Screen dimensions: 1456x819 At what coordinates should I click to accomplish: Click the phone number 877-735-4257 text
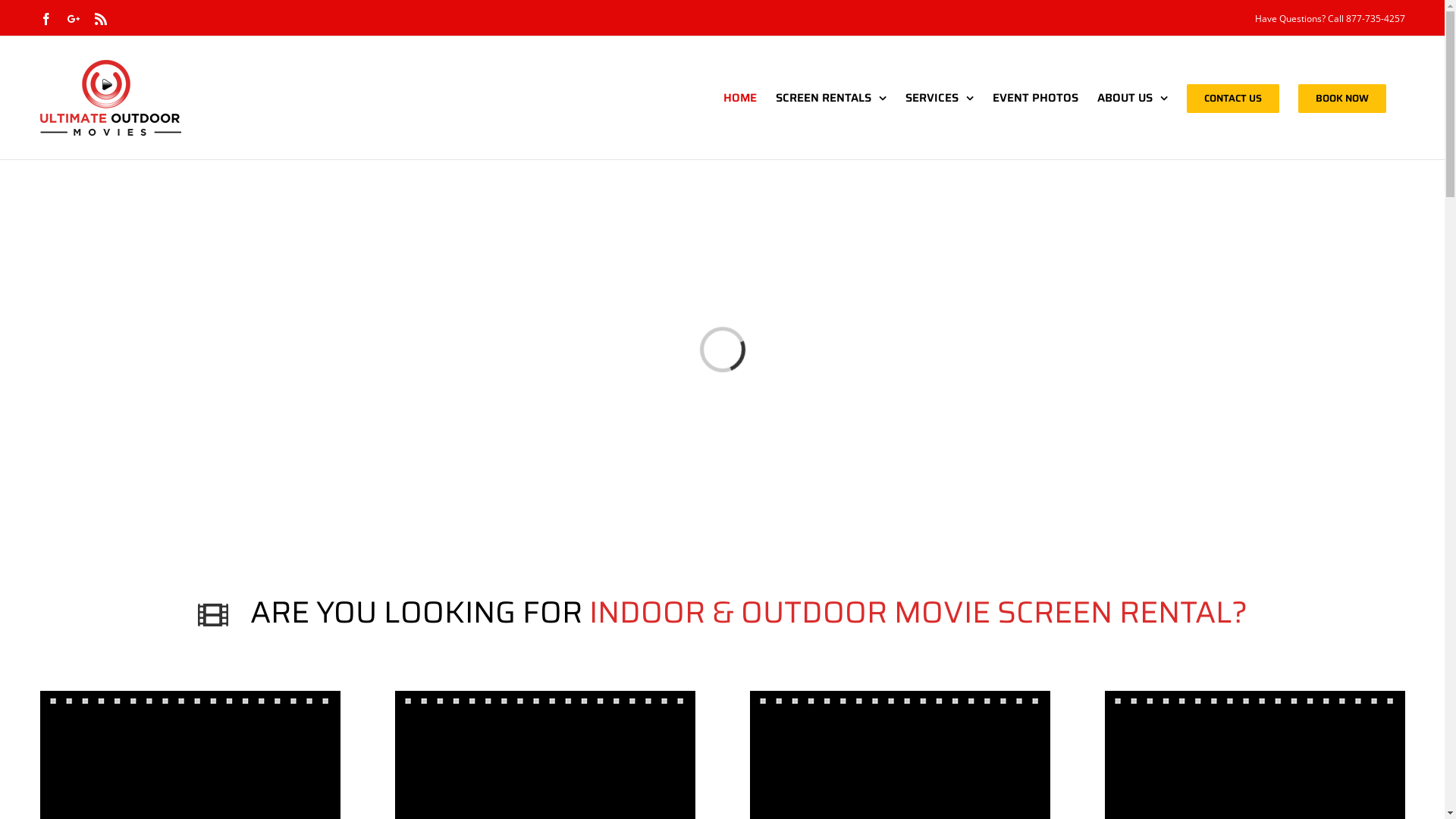pos(1375,18)
